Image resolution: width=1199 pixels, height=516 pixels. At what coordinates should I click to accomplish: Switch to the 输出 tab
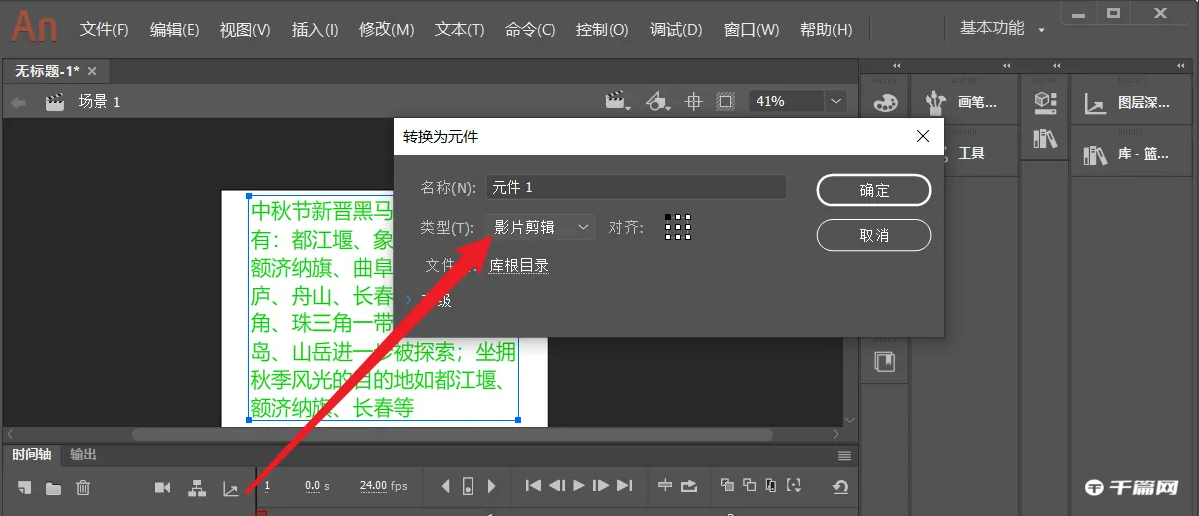83,454
